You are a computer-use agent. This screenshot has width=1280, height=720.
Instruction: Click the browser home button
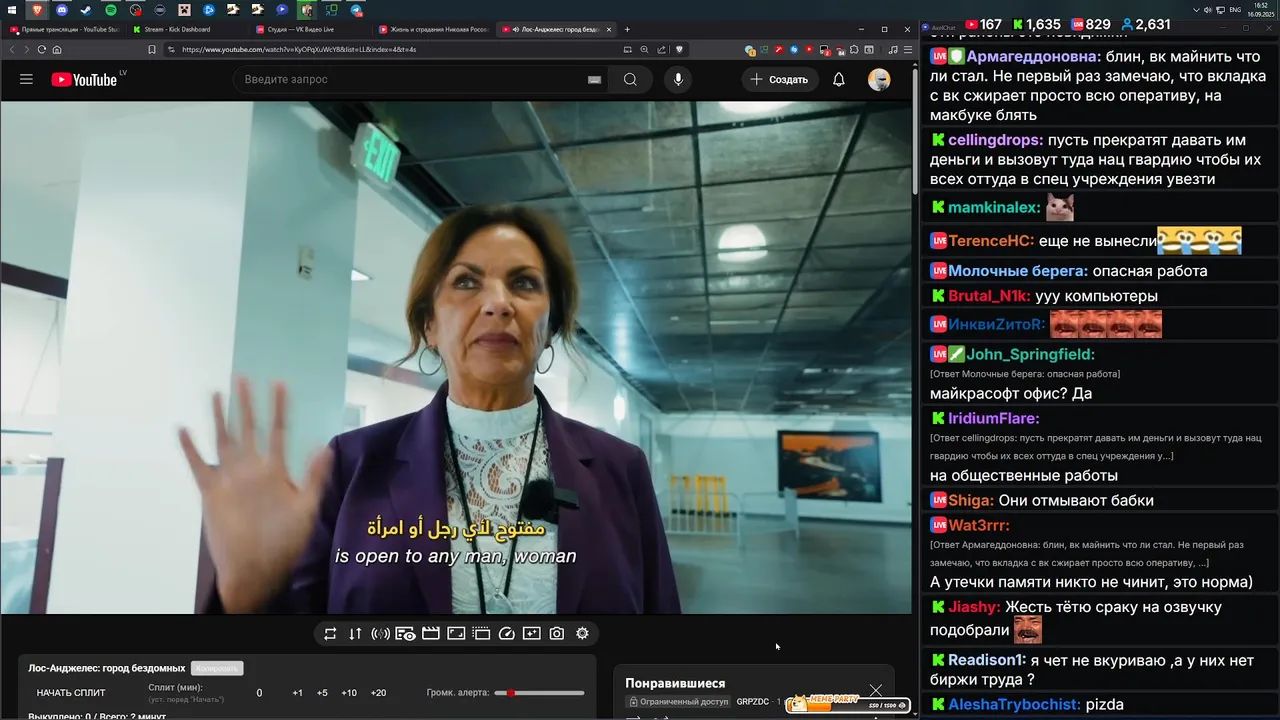click(x=57, y=49)
